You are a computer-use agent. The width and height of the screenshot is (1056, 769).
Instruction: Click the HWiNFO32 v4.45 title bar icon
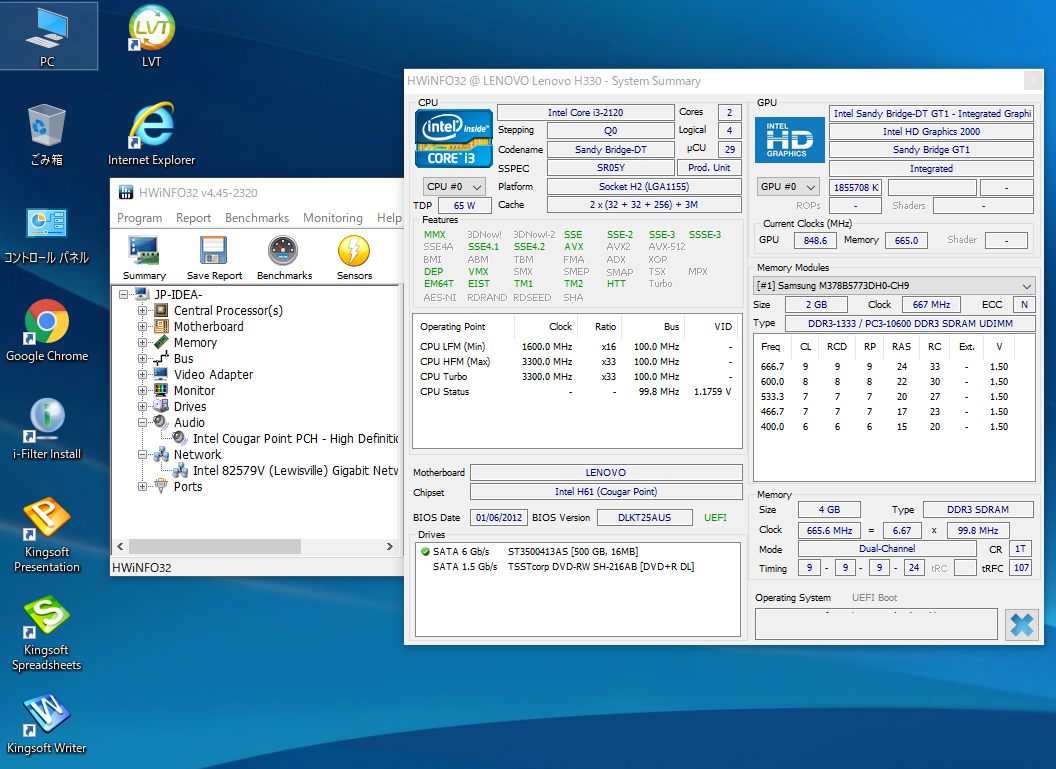click(126, 193)
